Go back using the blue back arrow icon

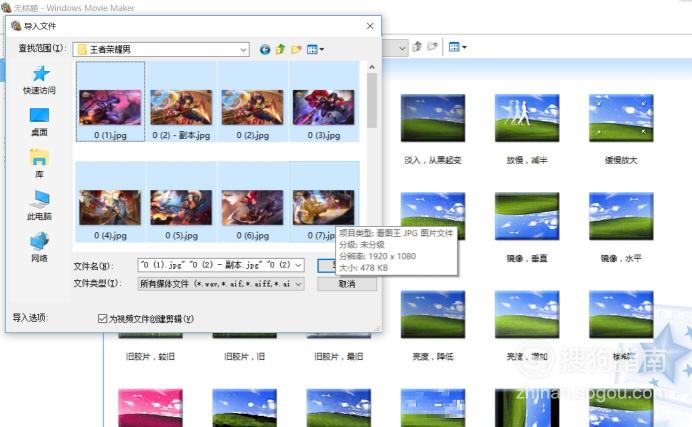[x=265, y=49]
